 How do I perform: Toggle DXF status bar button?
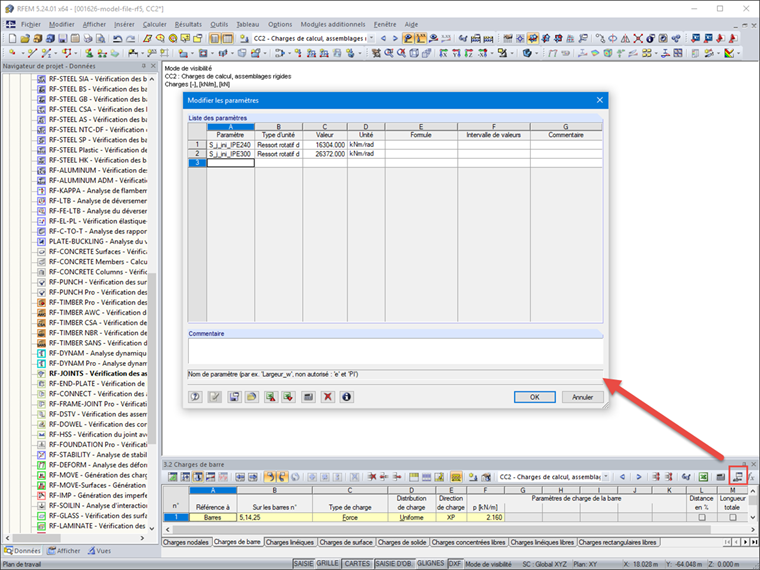455,564
